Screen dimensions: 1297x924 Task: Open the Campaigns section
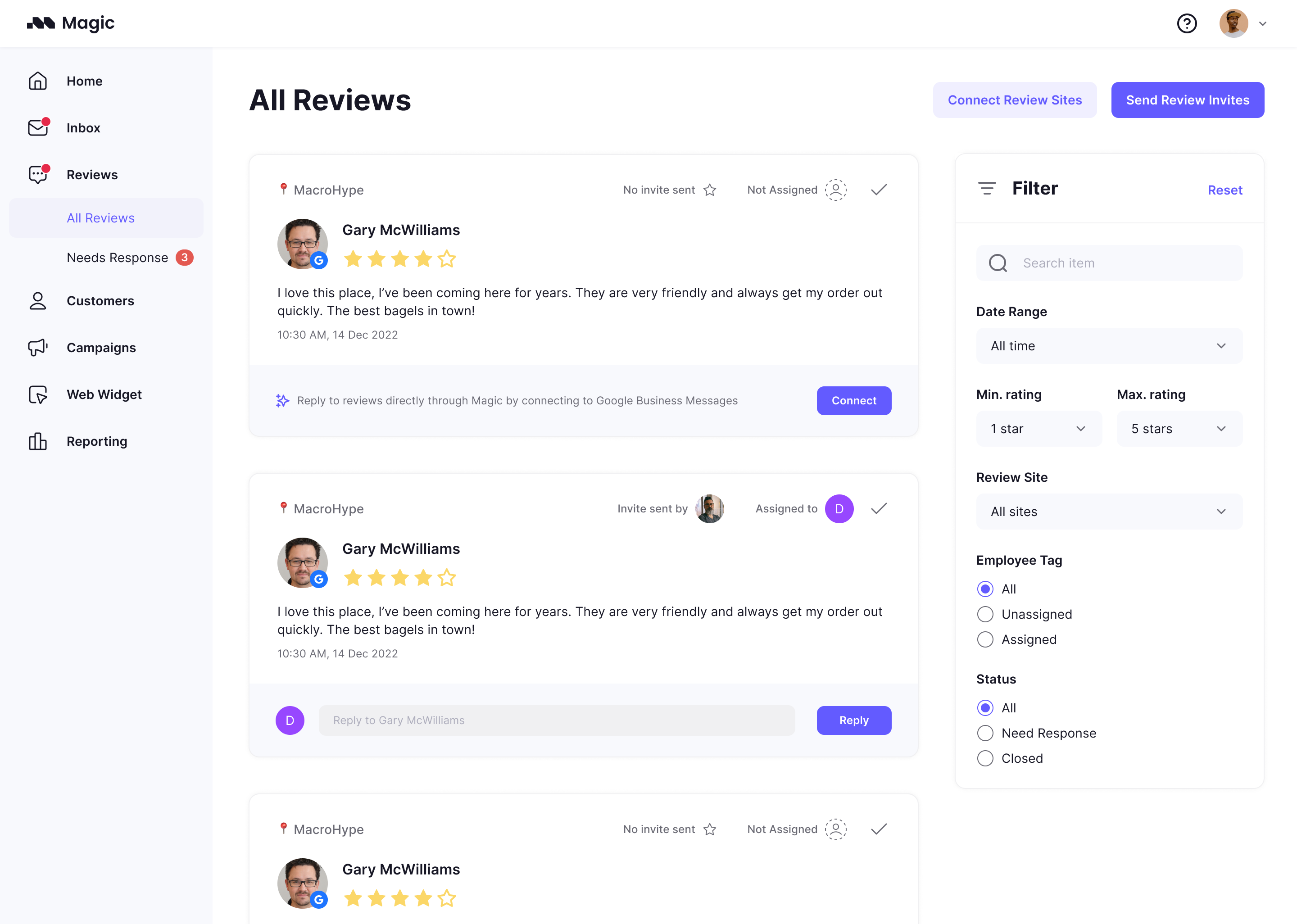101,348
